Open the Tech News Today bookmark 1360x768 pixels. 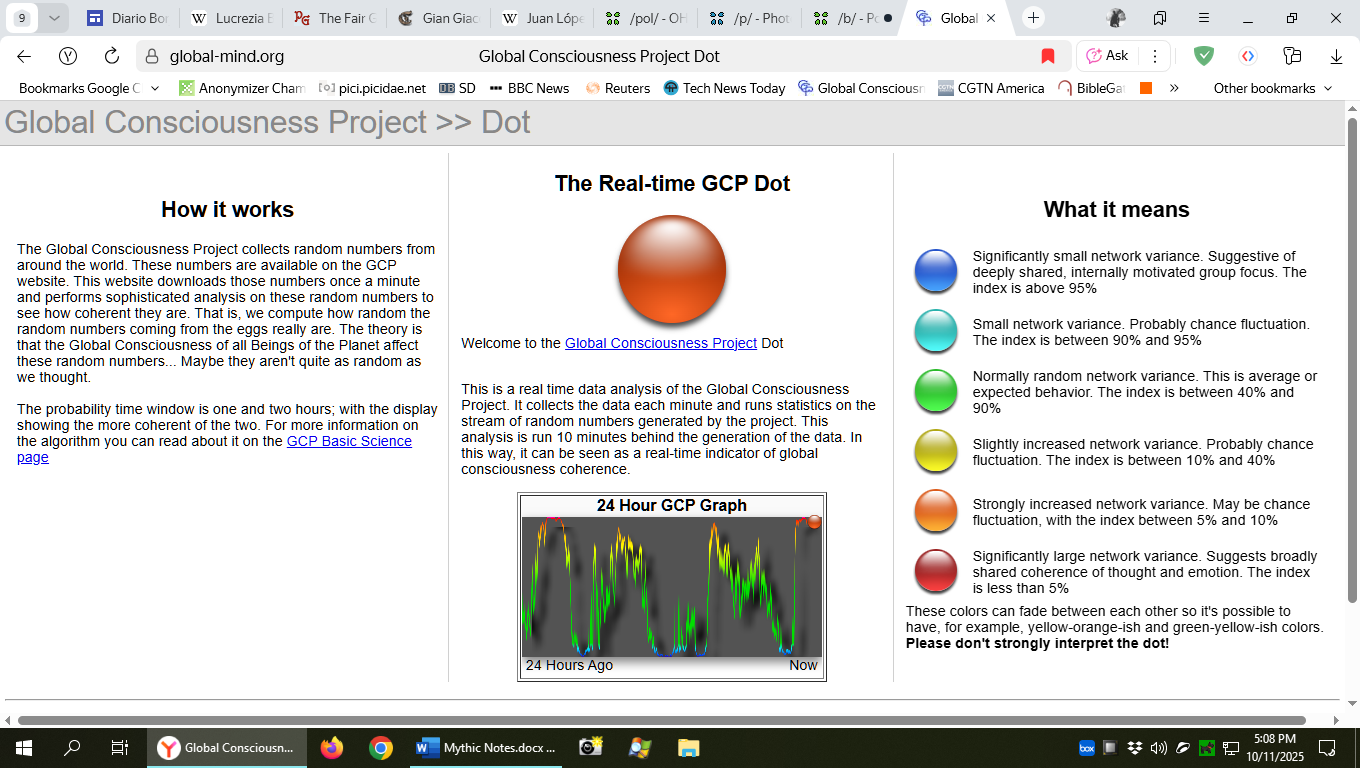[724, 88]
